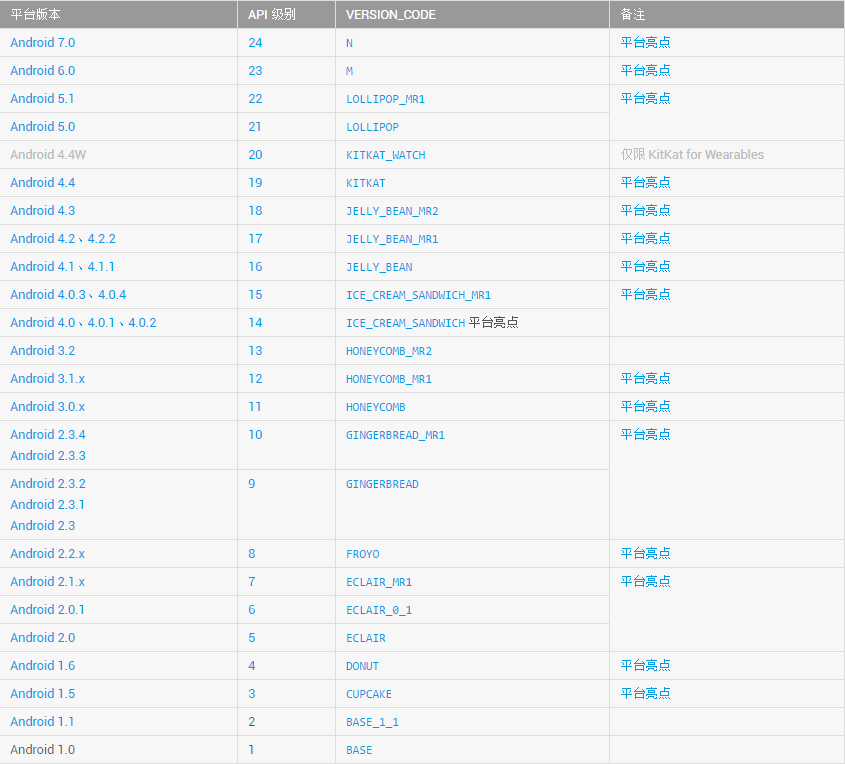Screen dimensions: 845x764
Task: Open the ECLAIR_MR1 code link
Action: (379, 582)
